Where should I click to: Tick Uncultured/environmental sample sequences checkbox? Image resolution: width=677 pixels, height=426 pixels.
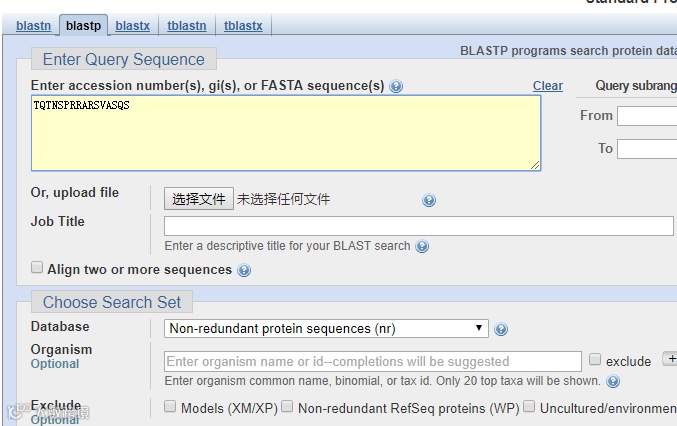click(529, 406)
